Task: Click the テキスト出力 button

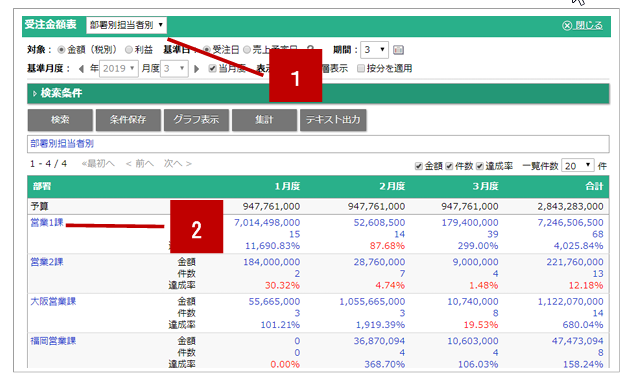Action: (333, 120)
